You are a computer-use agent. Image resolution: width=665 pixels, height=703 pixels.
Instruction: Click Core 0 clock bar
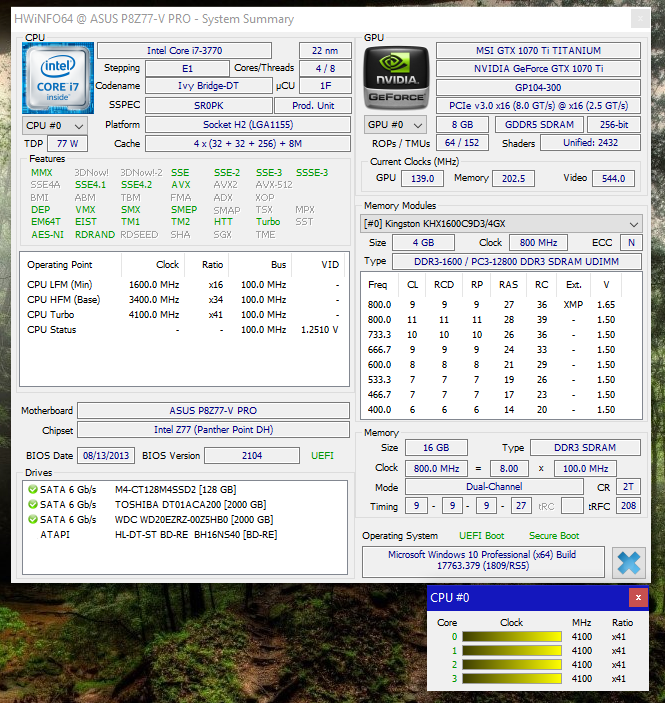[x=512, y=637]
